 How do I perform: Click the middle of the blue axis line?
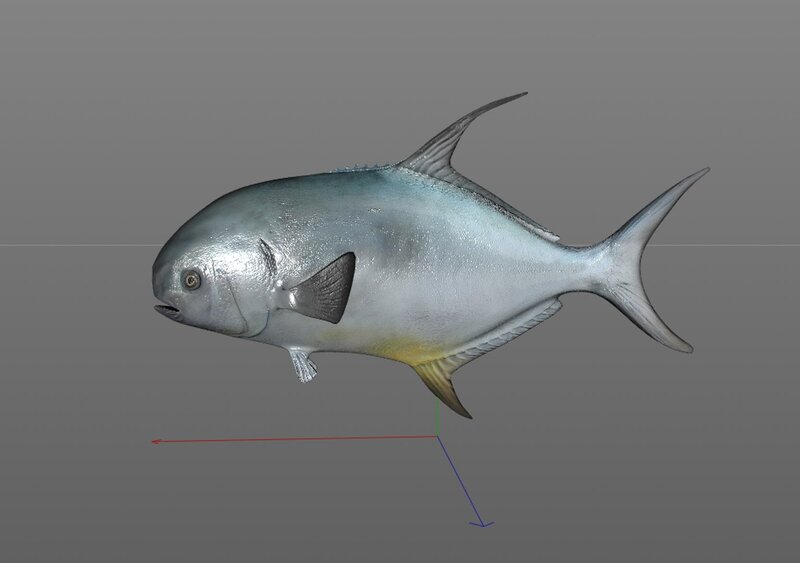click(459, 480)
